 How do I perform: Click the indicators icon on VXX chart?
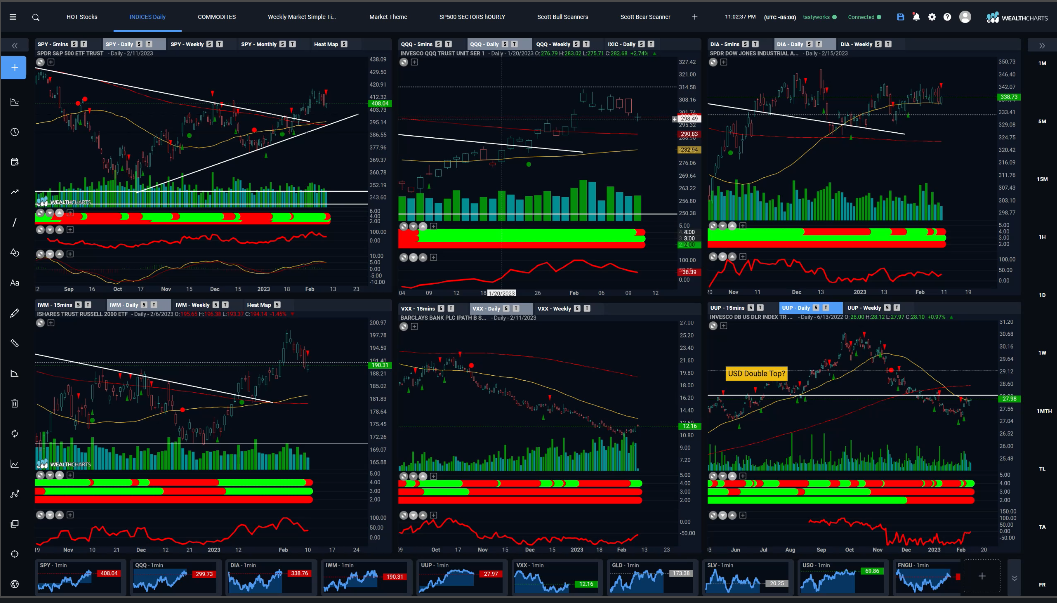(404, 327)
